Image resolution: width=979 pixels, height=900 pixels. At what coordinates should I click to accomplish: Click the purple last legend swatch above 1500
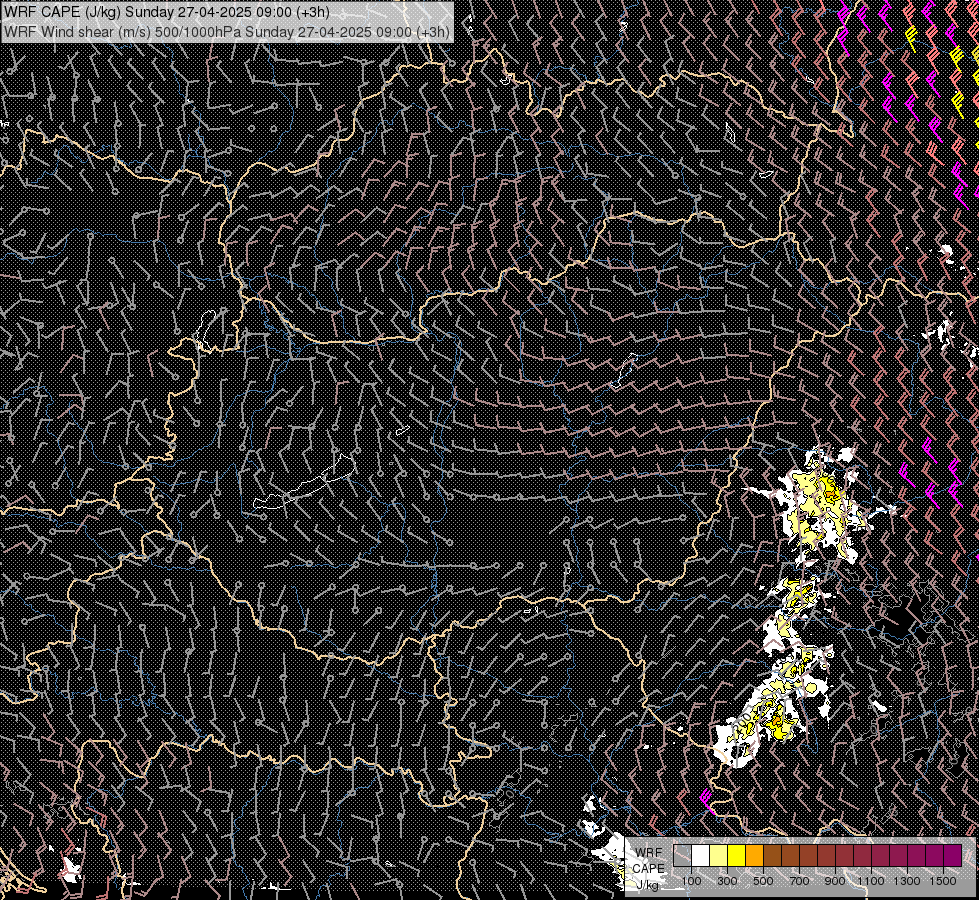pyautogui.click(x=953, y=855)
